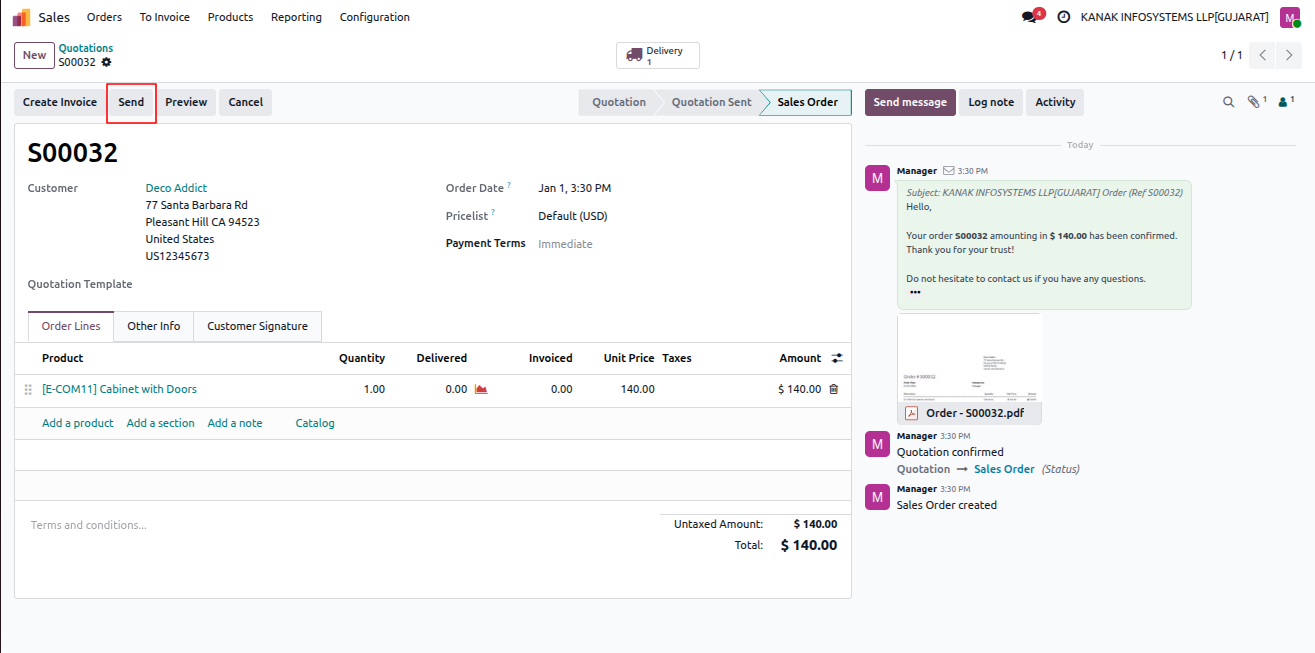Click the Quotation Sent status stage

point(711,102)
